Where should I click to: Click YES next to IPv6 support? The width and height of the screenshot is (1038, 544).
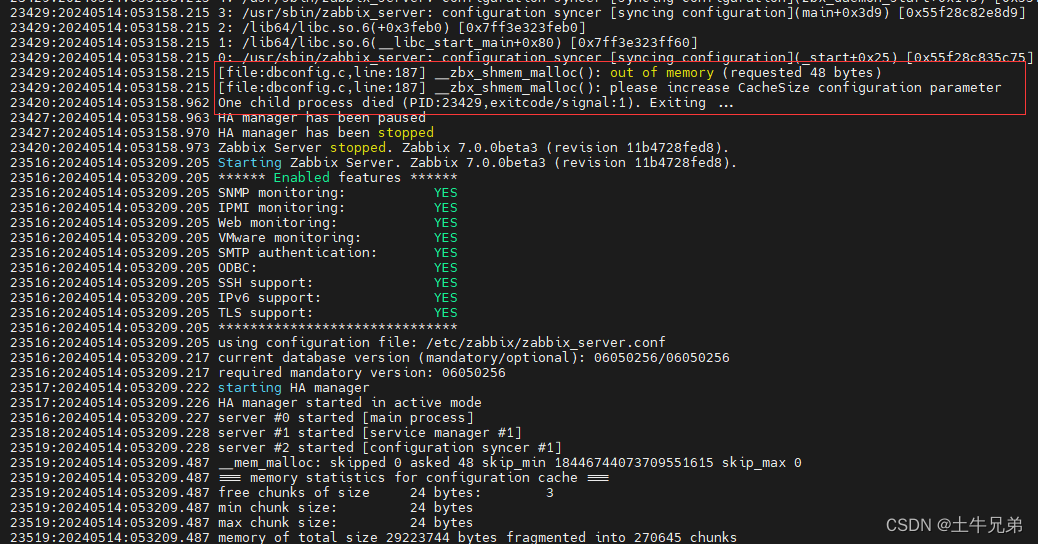click(446, 298)
